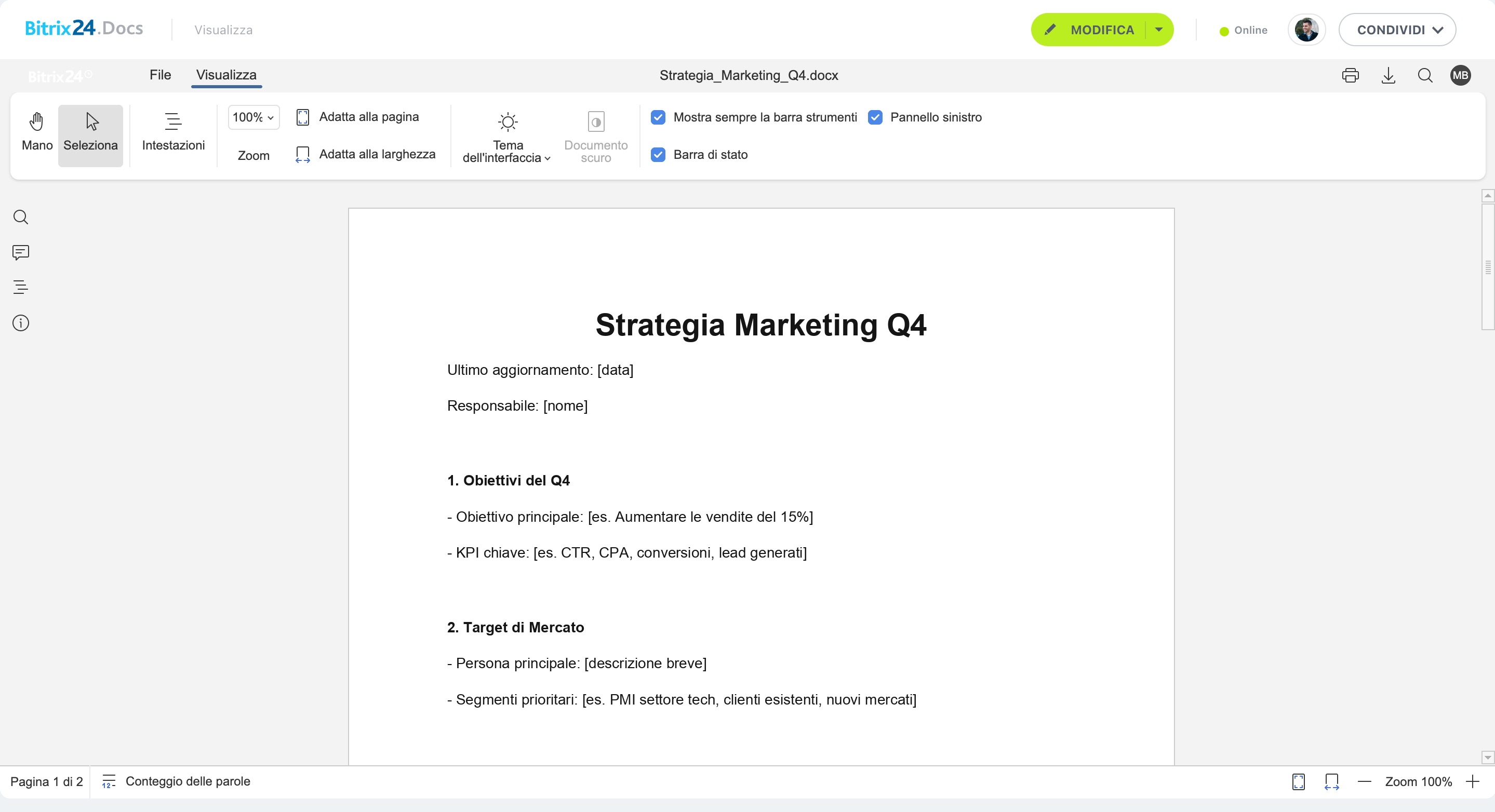Open comments panel in left sidebar

[21, 252]
